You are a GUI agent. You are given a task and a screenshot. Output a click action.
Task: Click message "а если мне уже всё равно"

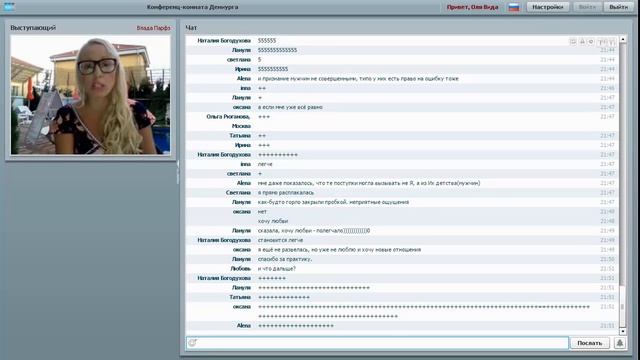click(x=290, y=107)
